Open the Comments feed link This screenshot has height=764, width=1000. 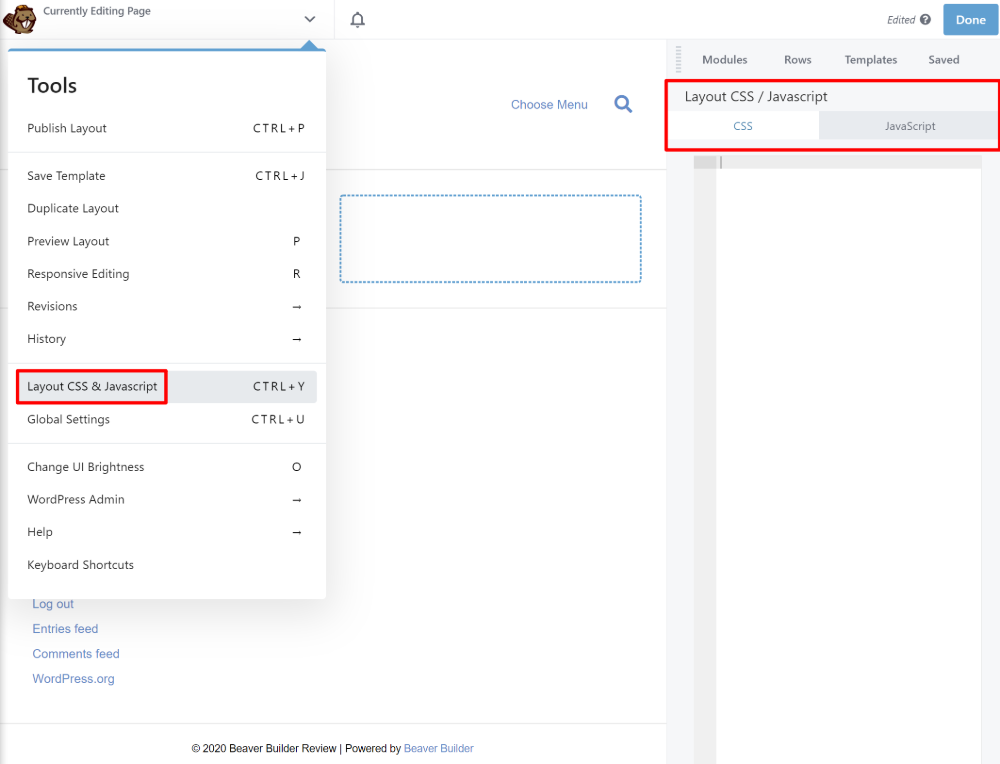(76, 654)
